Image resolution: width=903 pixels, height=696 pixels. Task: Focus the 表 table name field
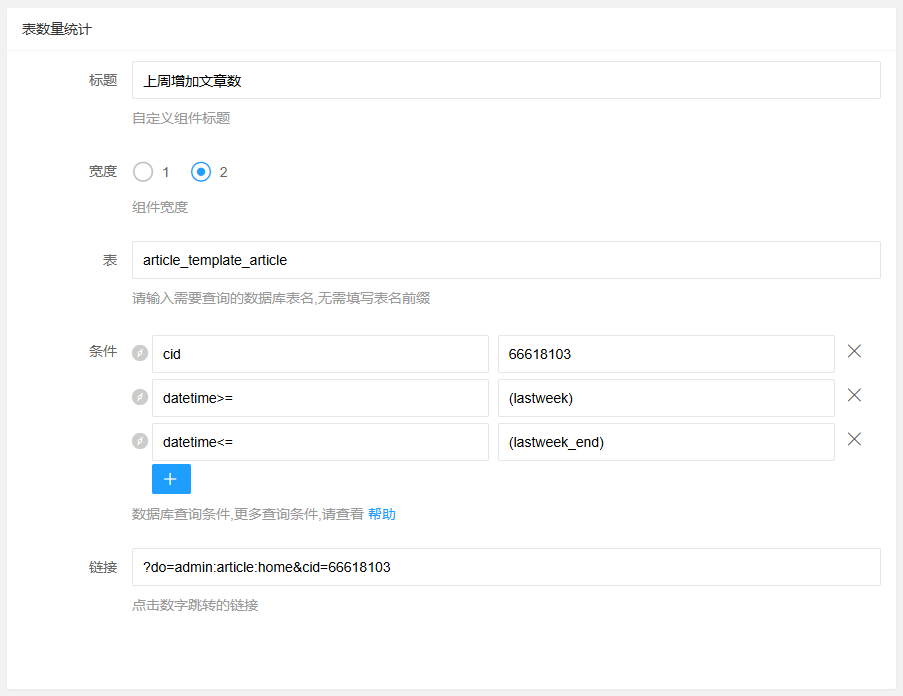coord(506,260)
